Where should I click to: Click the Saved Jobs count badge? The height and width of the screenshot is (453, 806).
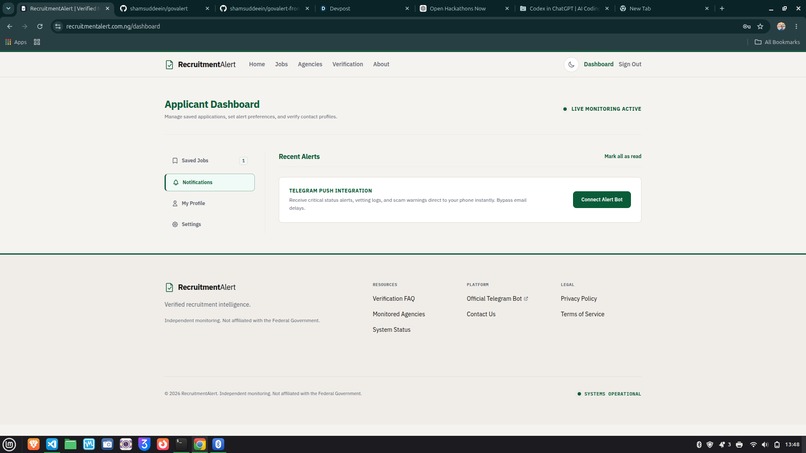[243, 160]
